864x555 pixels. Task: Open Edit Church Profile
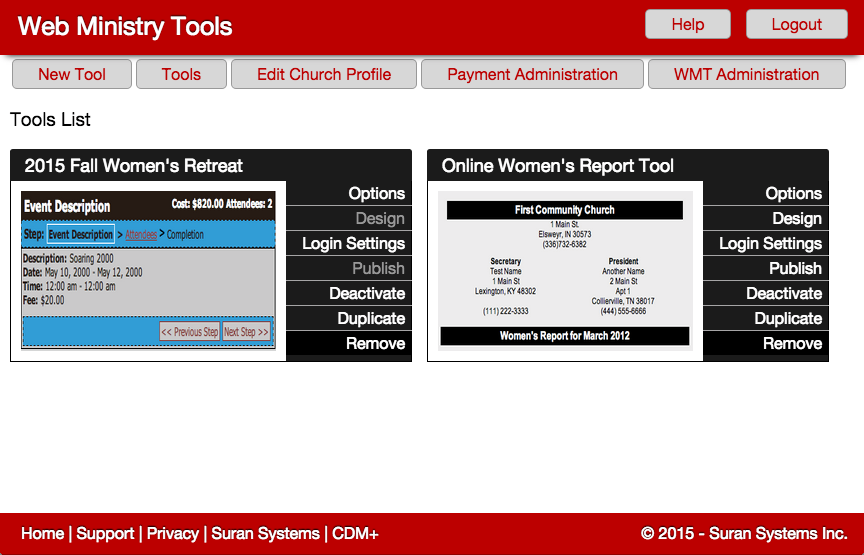tap(323, 74)
